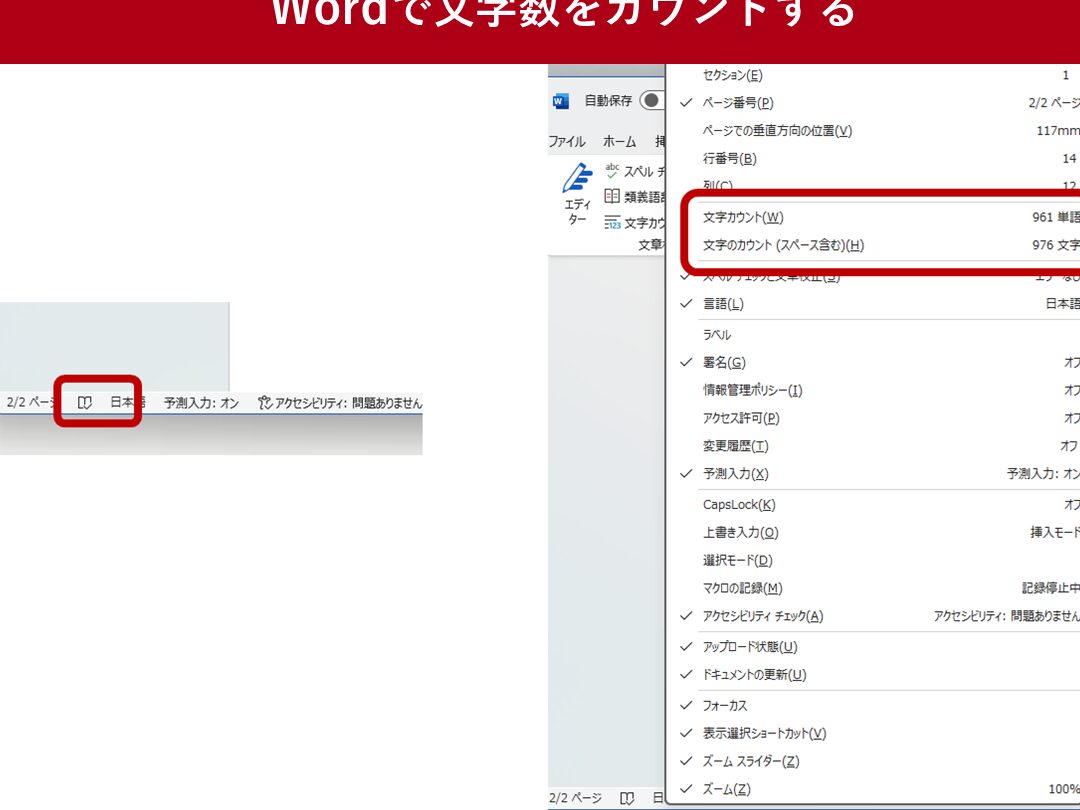The image size is (1080, 810).
Task: Click the accessibility icon in left status bar
Action: pyautogui.click(x=265, y=403)
